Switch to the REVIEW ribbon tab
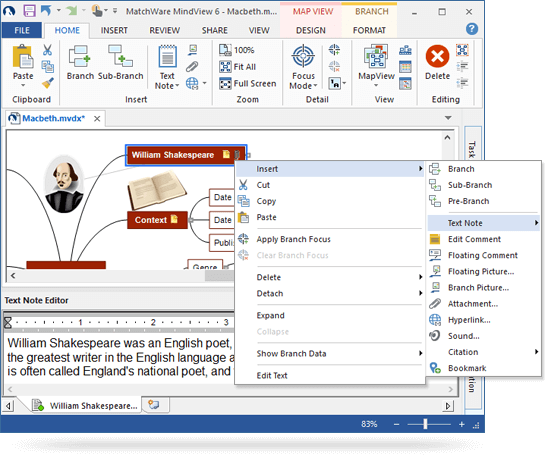Viewport: 546px width, 456px height. tap(164, 30)
